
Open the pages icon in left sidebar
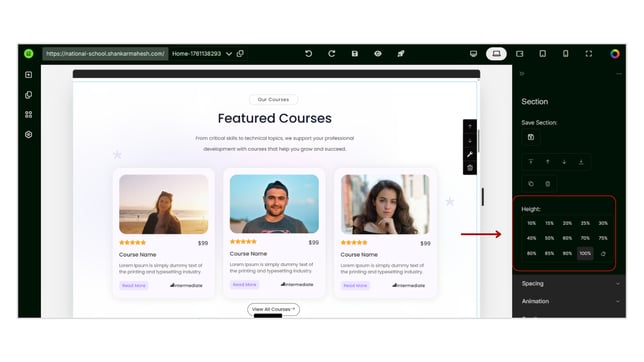pyautogui.click(x=28, y=95)
